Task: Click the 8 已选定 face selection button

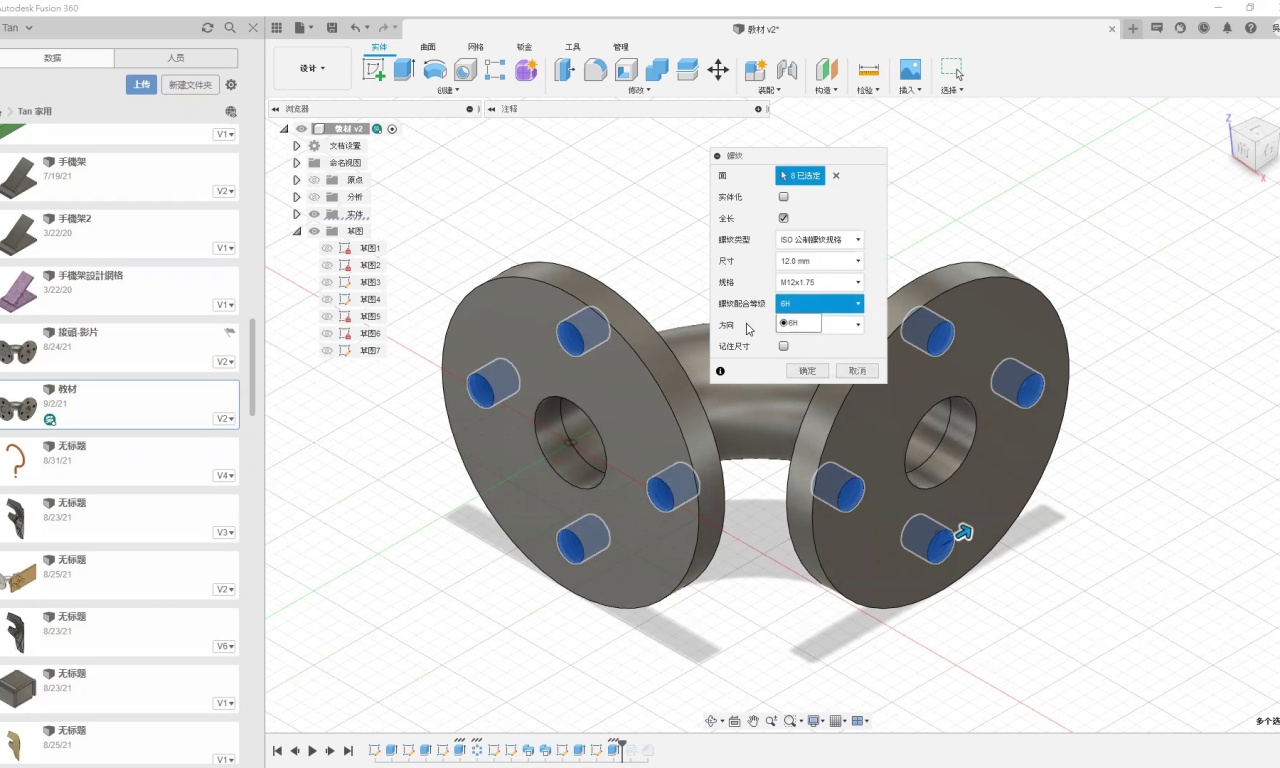Action: click(x=800, y=176)
